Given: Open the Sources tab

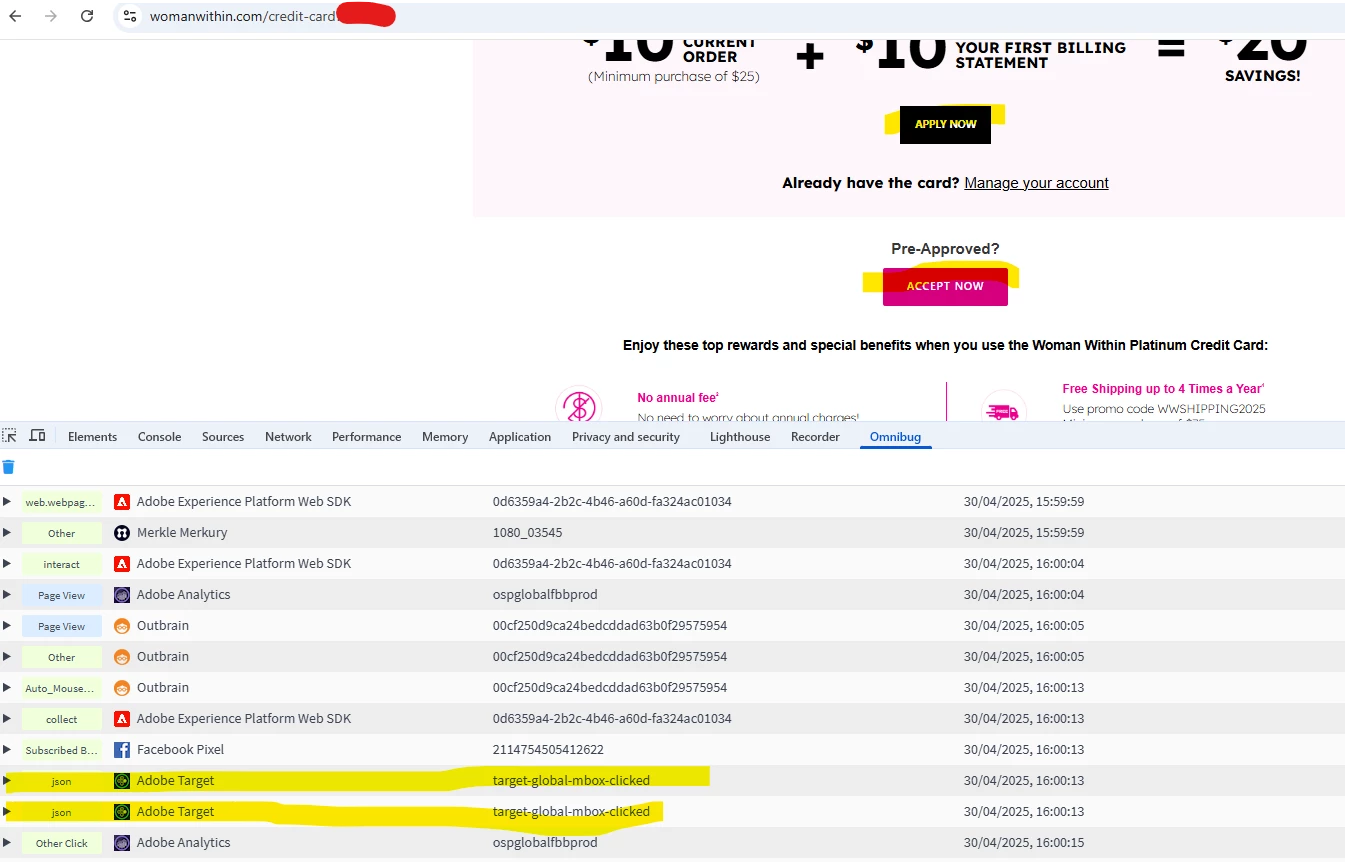Looking at the screenshot, I should (x=223, y=437).
